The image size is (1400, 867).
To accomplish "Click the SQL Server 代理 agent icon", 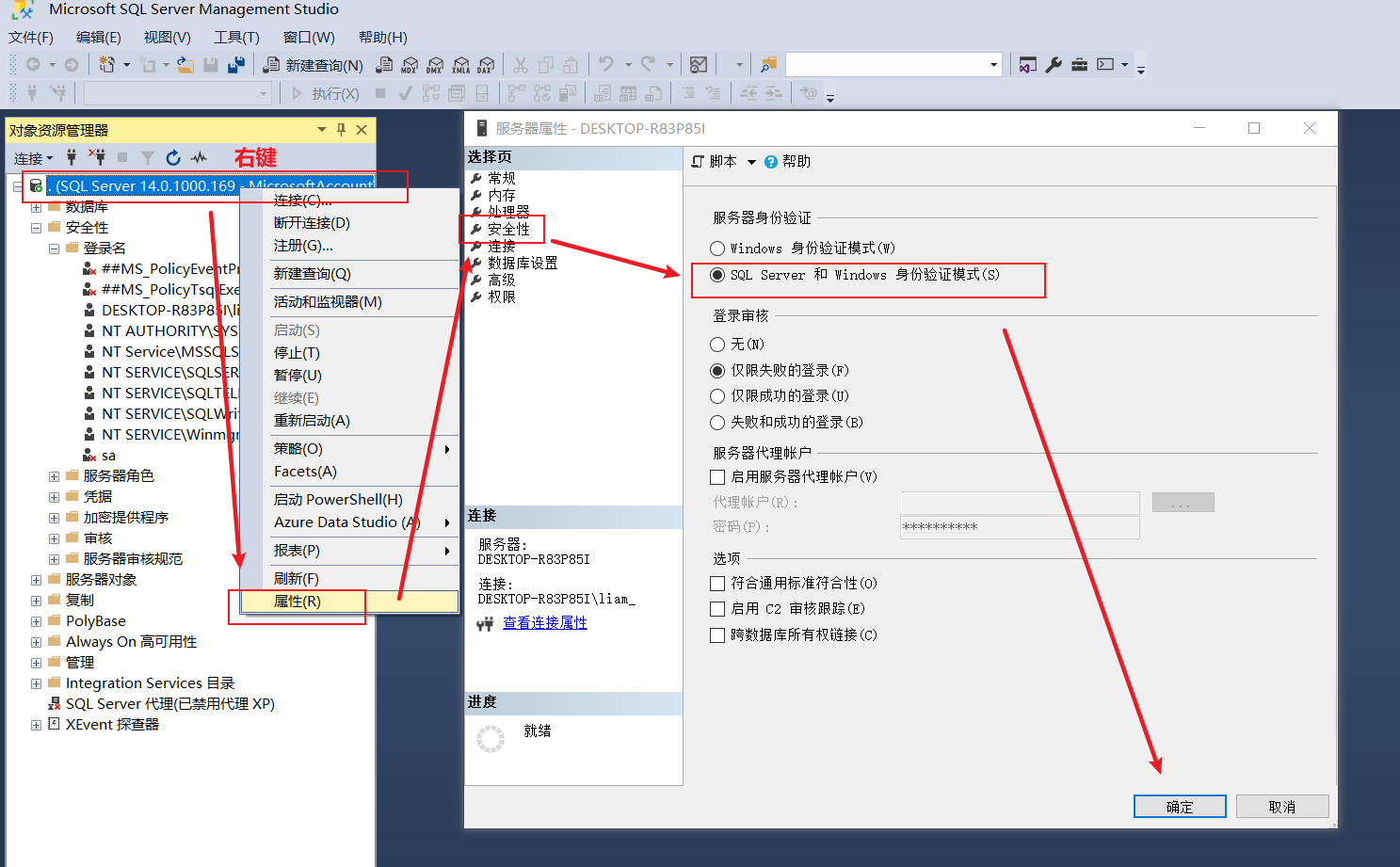I will [55, 704].
